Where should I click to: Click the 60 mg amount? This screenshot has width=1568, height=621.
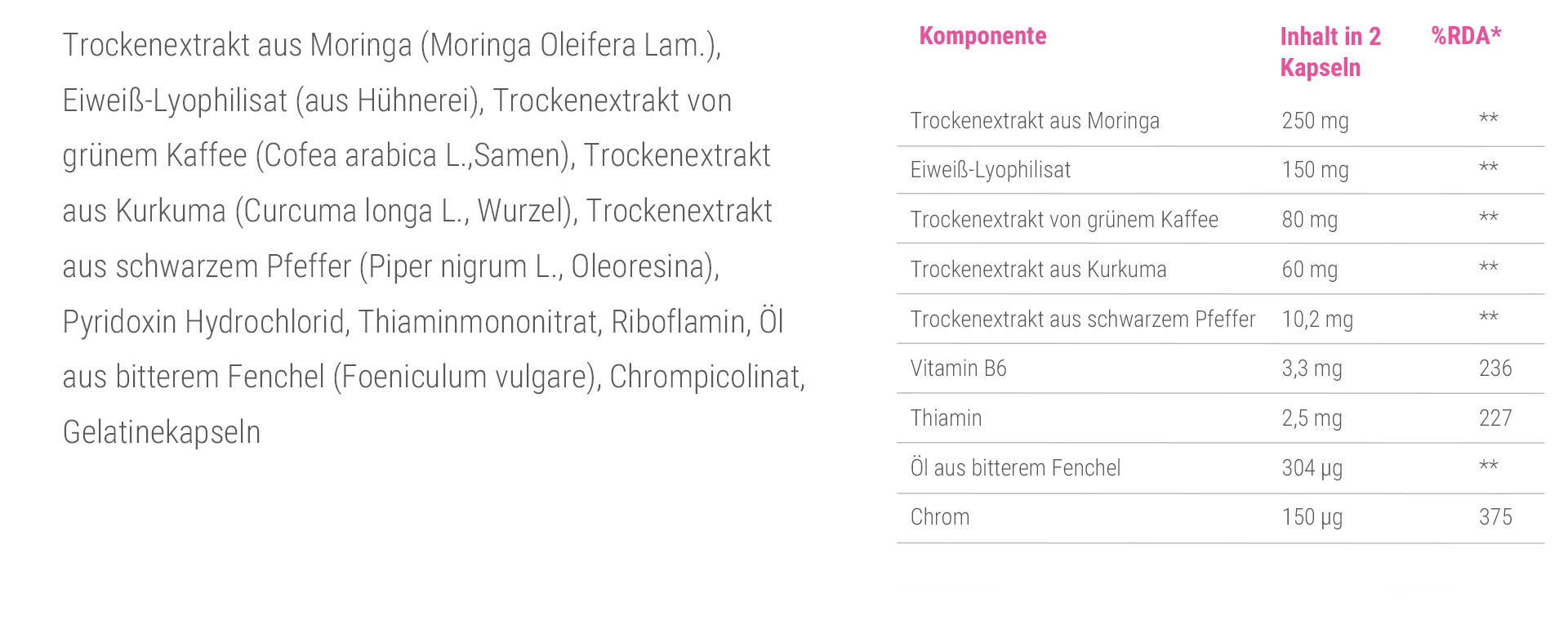[x=1309, y=270]
